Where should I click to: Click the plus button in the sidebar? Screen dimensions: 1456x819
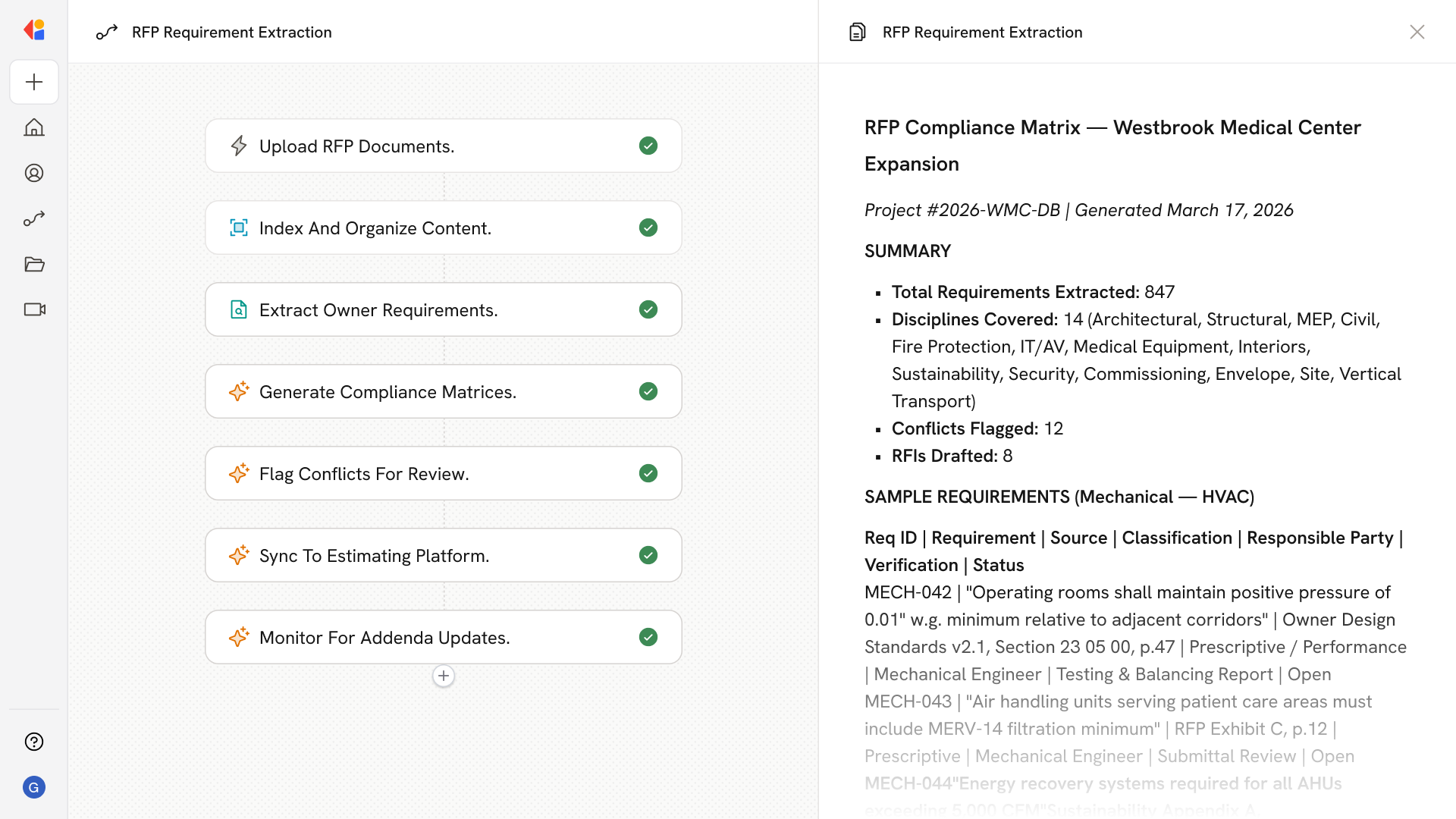34,82
